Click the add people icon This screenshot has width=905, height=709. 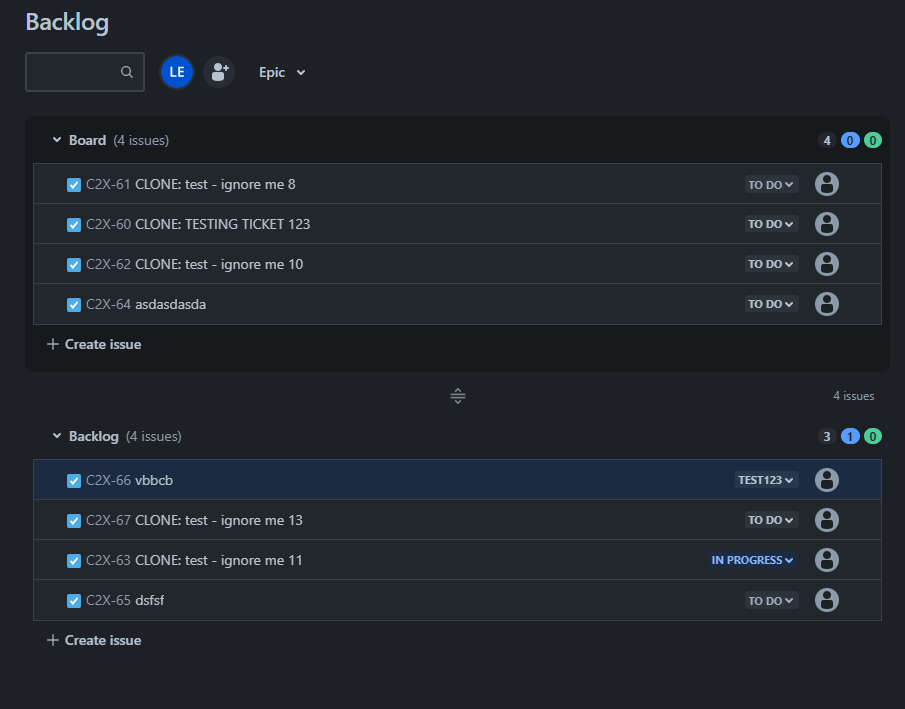coord(219,72)
